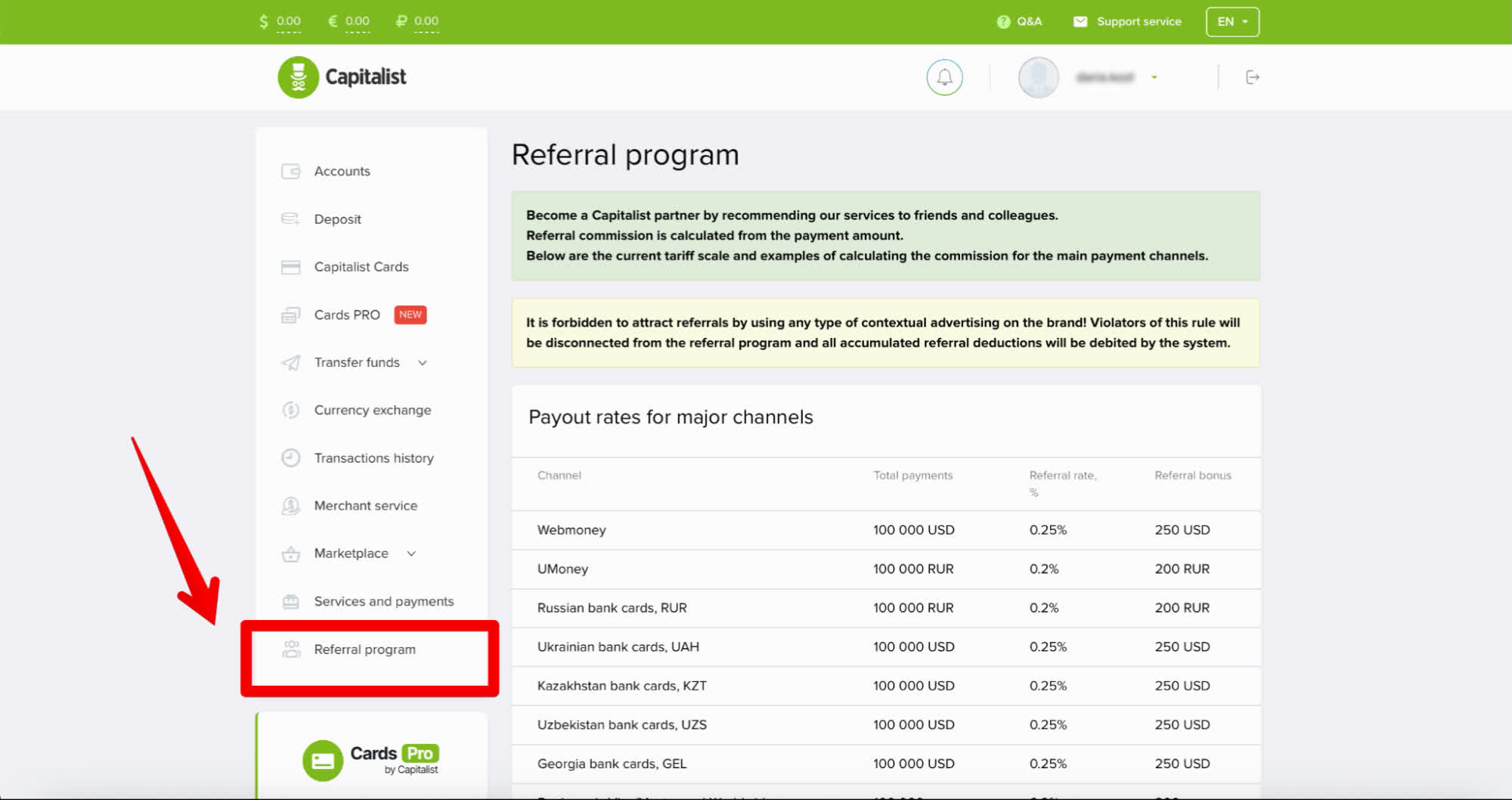Screen dimensions: 1512x800
Task: Open Marketplace menu item
Action: pos(351,553)
